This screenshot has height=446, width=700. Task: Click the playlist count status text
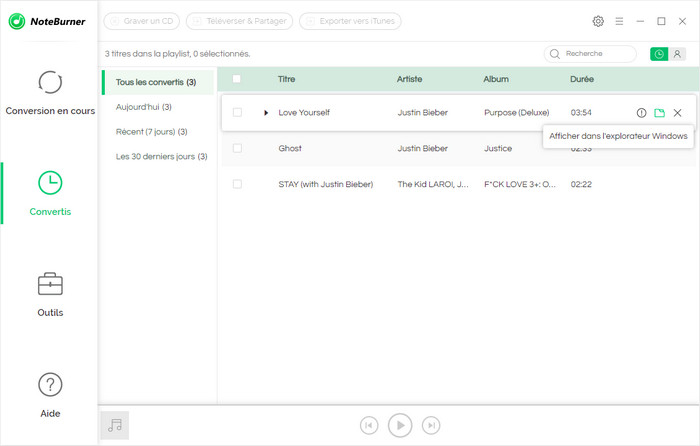tap(178, 54)
